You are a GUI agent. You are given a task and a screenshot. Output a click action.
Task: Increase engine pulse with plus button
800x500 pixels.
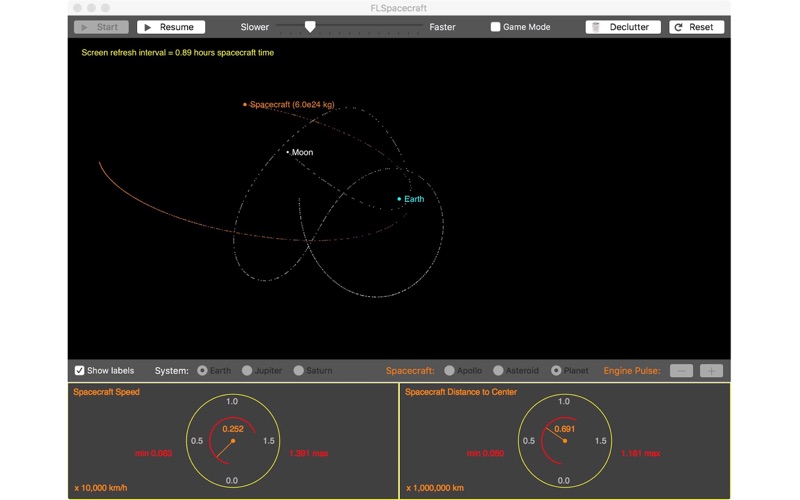(711, 371)
